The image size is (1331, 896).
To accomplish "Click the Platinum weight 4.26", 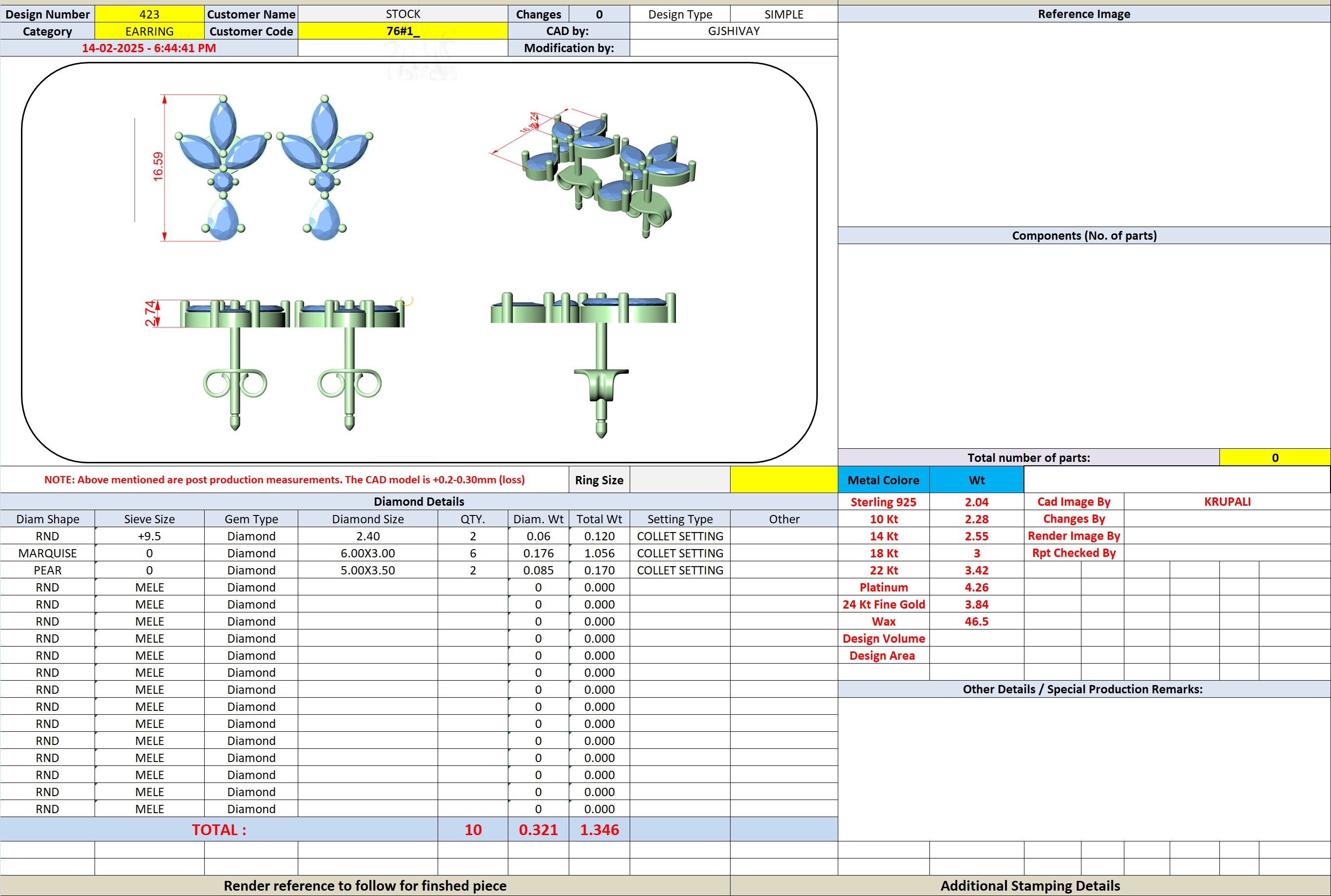I will (977, 588).
